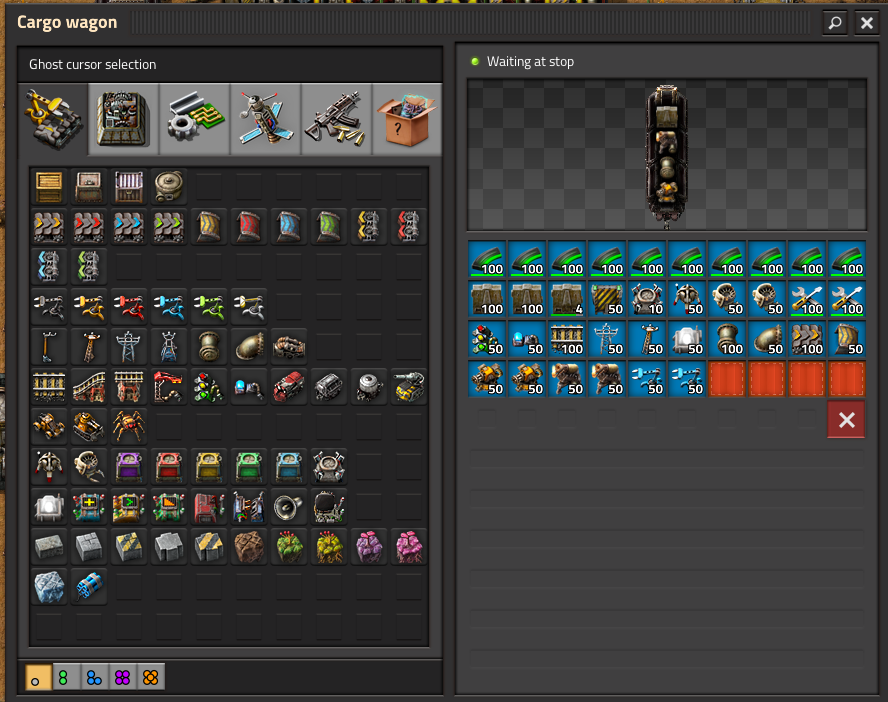
Task: Select the wooden chest in the selection grid
Action: tap(49, 186)
